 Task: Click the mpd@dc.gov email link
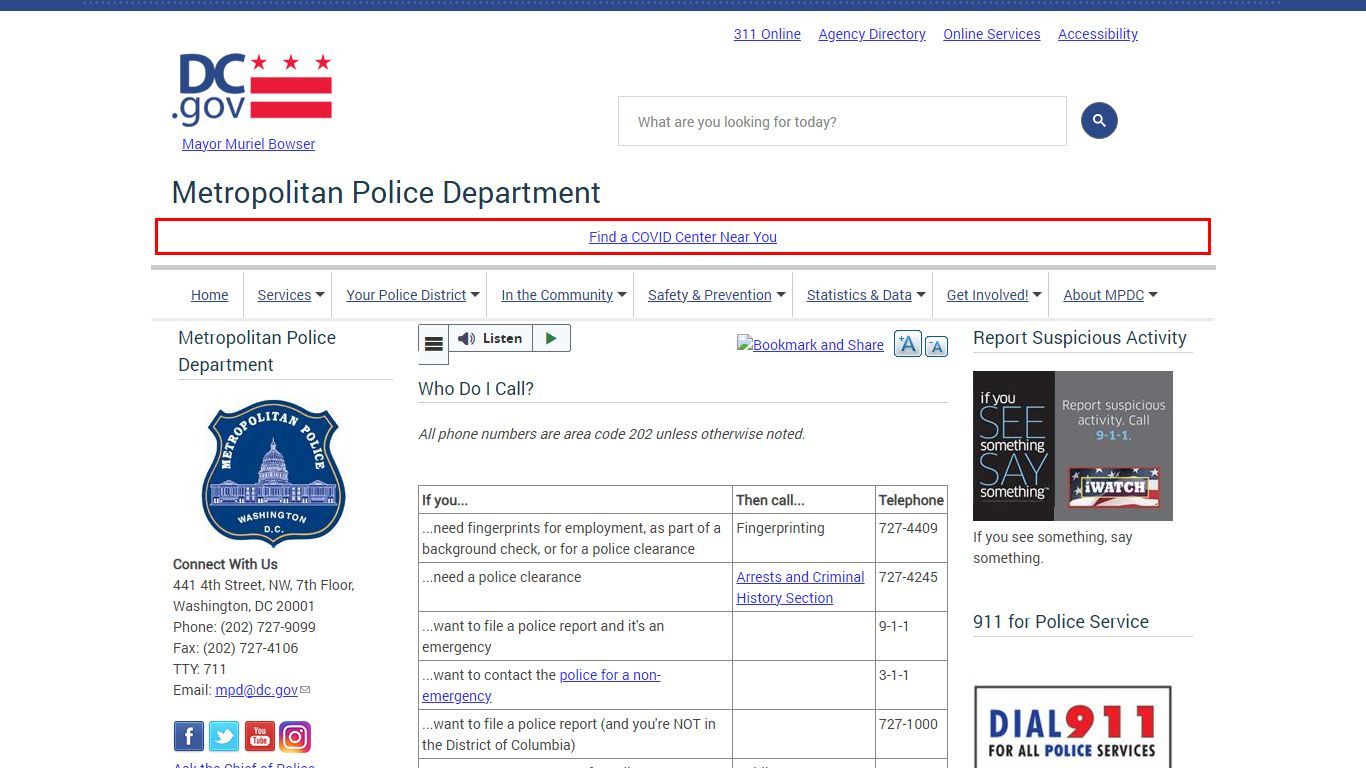[256, 690]
